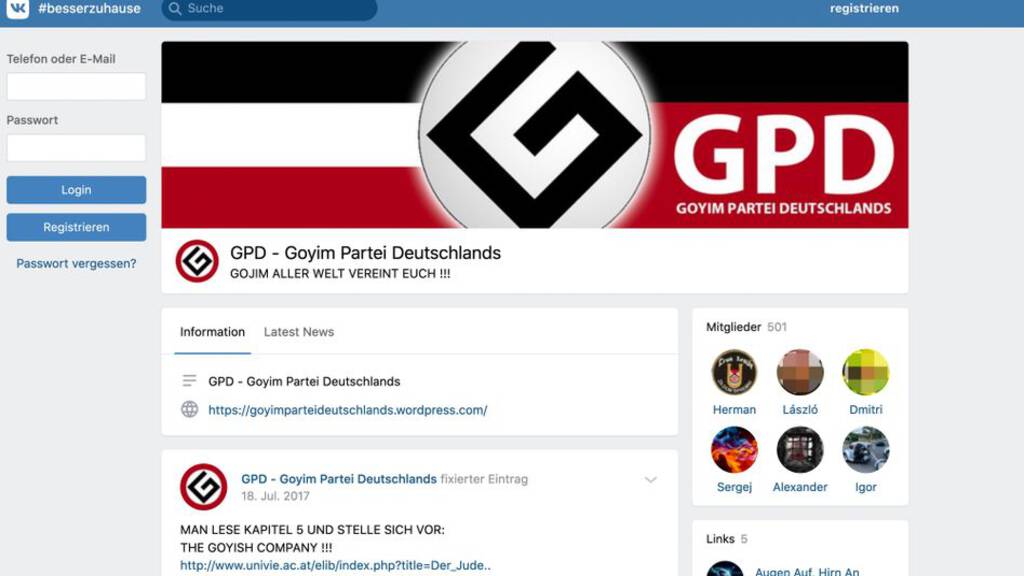Open the Passwort vergessen link
The width and height of the screenshot is (1024, 576).
(x=76, y=264)
